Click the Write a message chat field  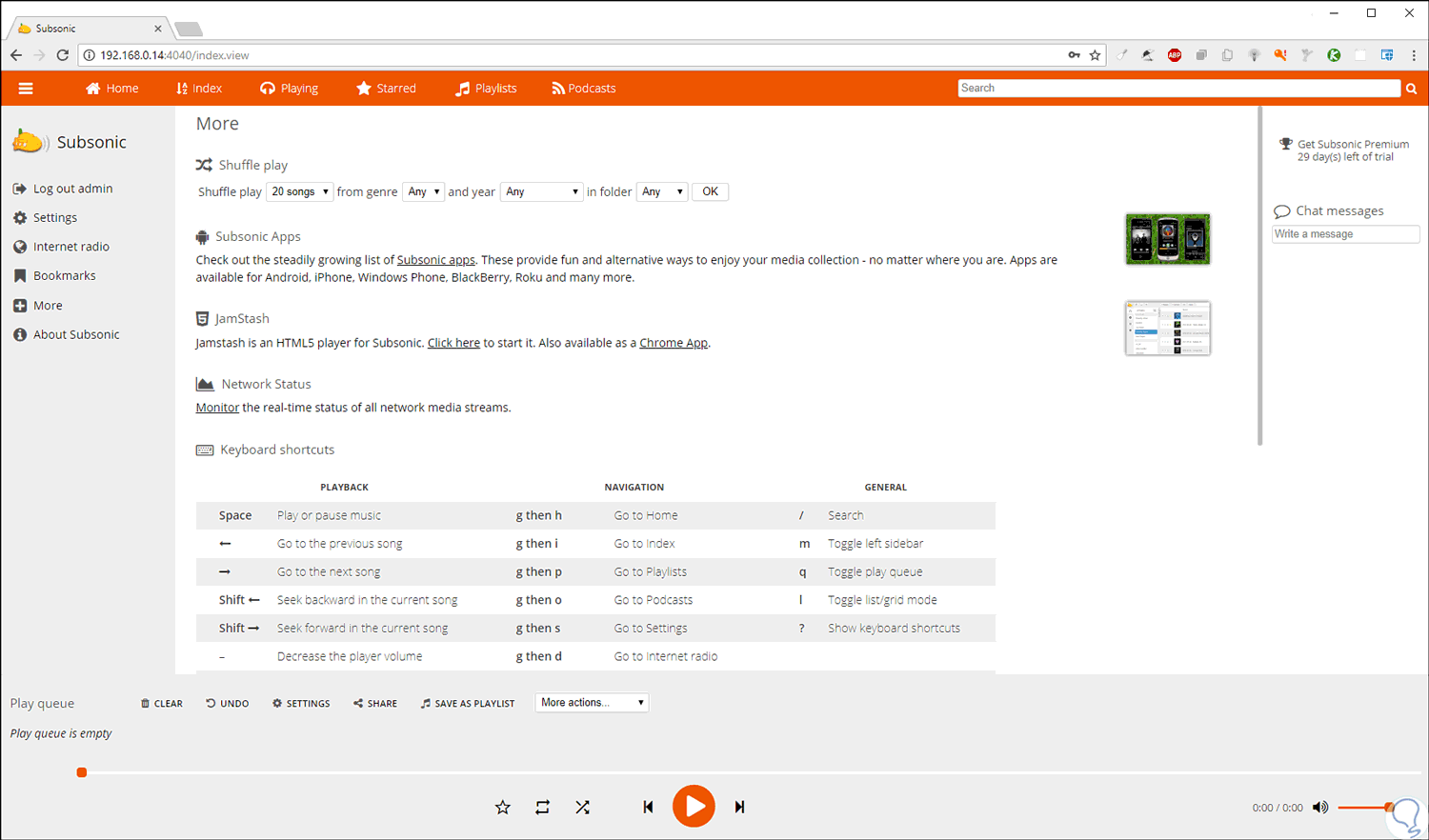coord(1346,234)
